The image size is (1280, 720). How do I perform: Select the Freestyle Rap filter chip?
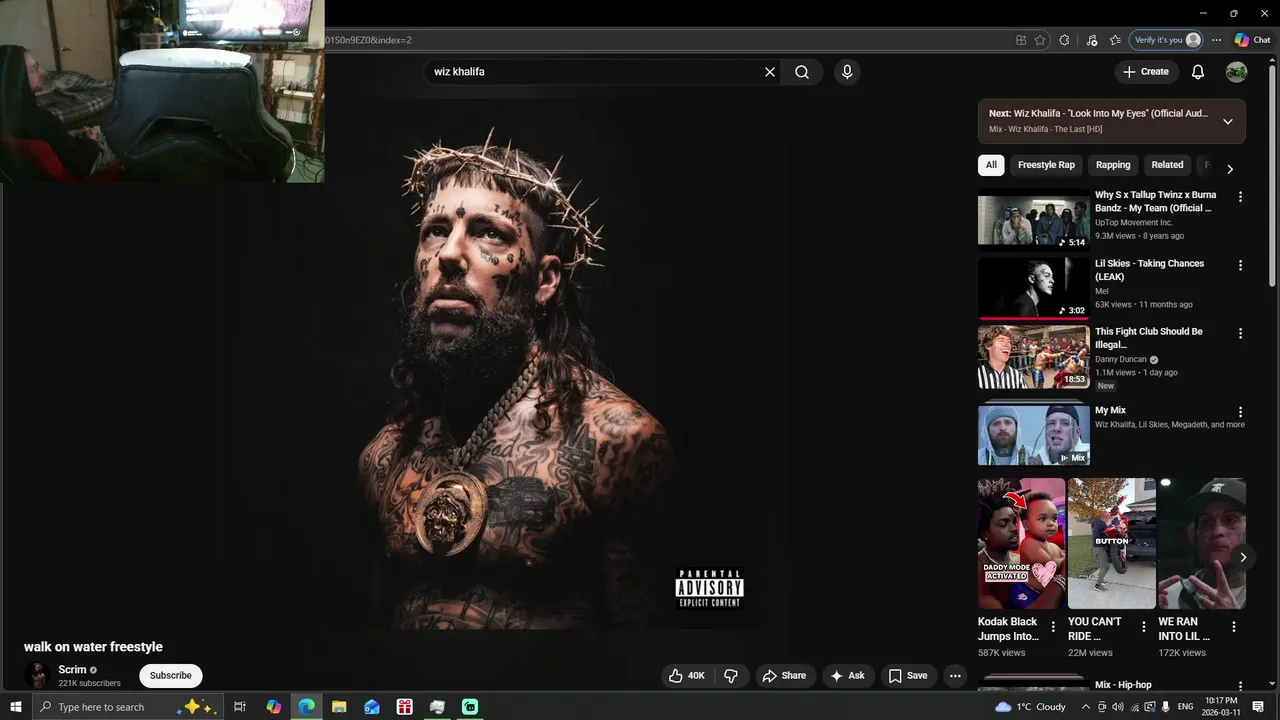click(x=1046, y=165)
